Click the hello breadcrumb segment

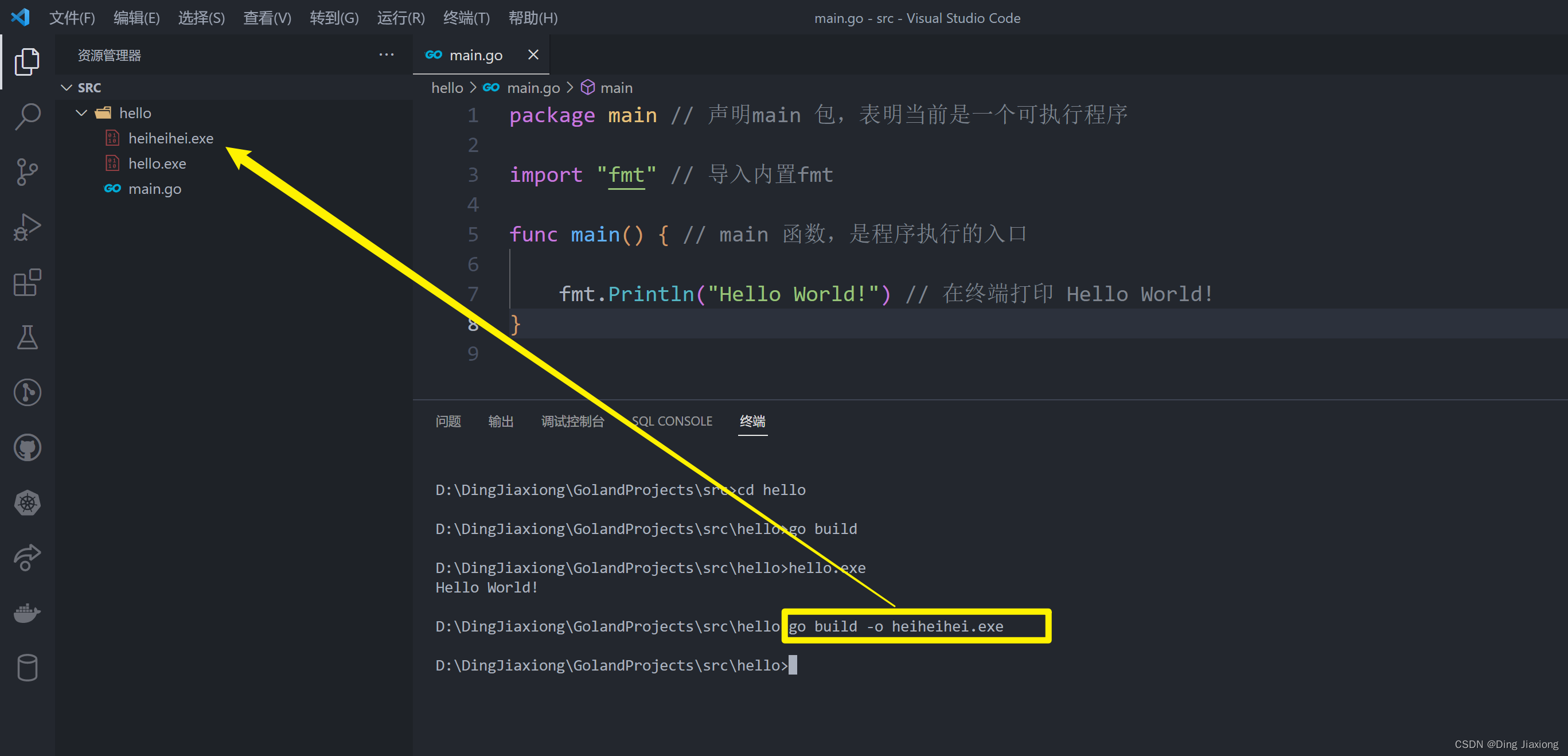[447, 88]
